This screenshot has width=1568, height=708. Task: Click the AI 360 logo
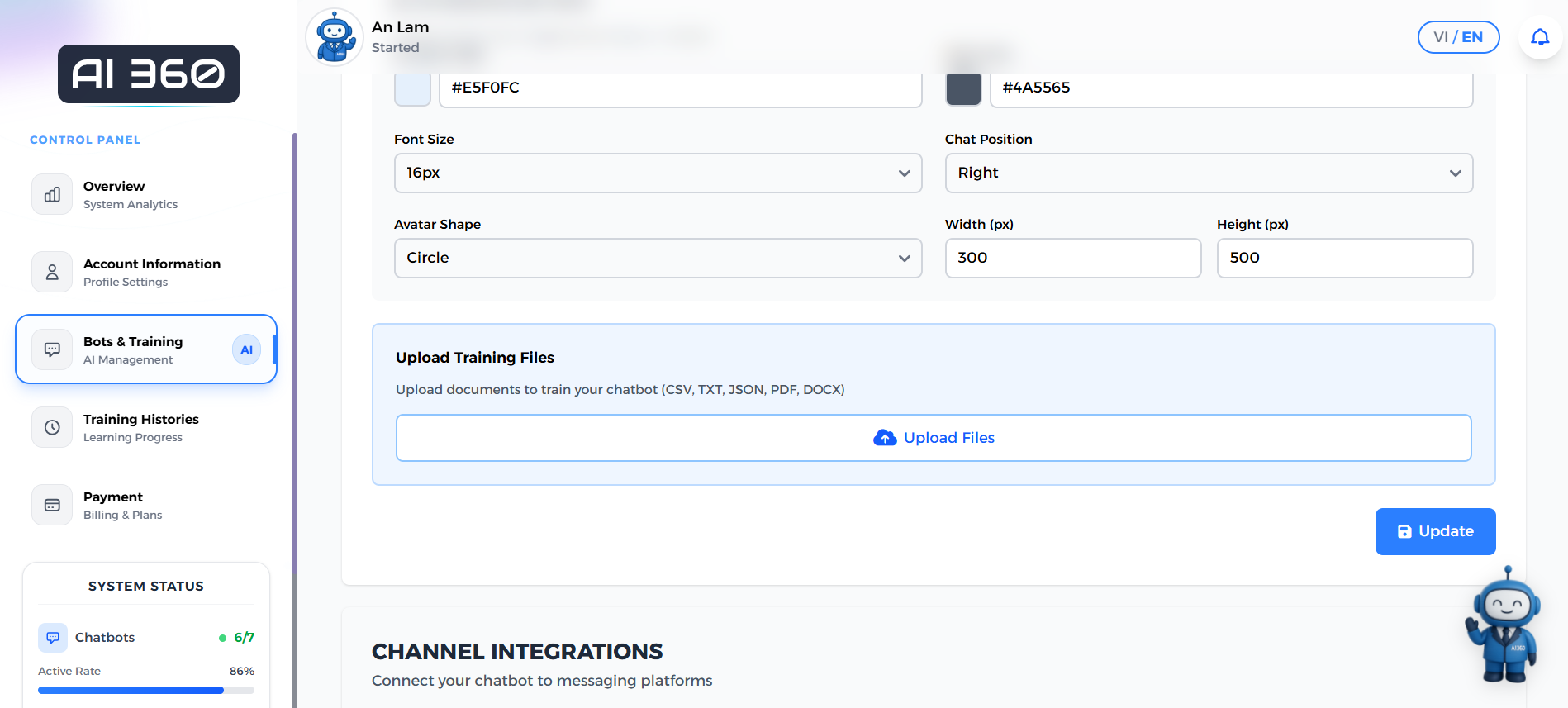149,74
